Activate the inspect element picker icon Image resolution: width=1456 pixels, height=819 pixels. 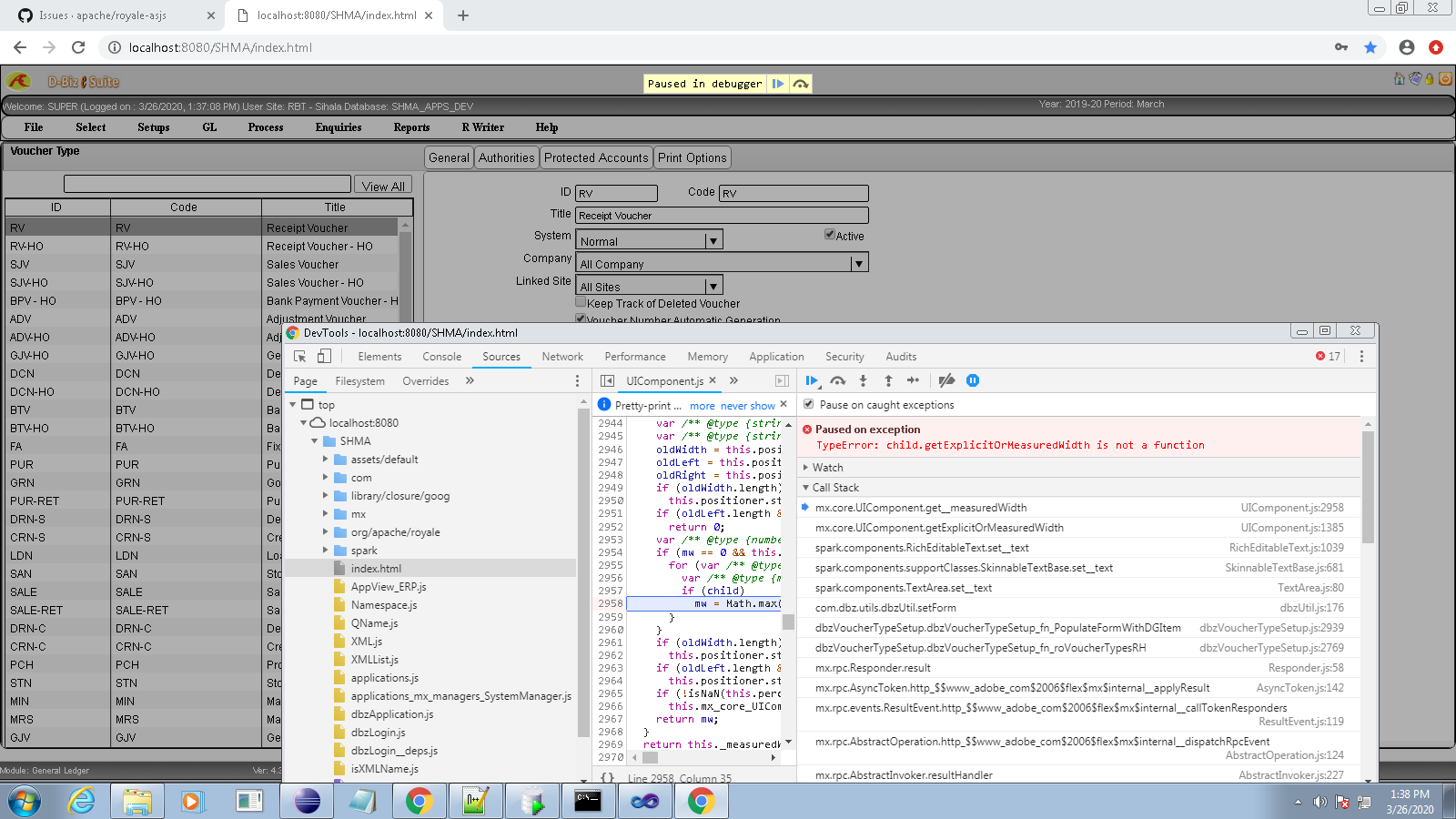299,357
